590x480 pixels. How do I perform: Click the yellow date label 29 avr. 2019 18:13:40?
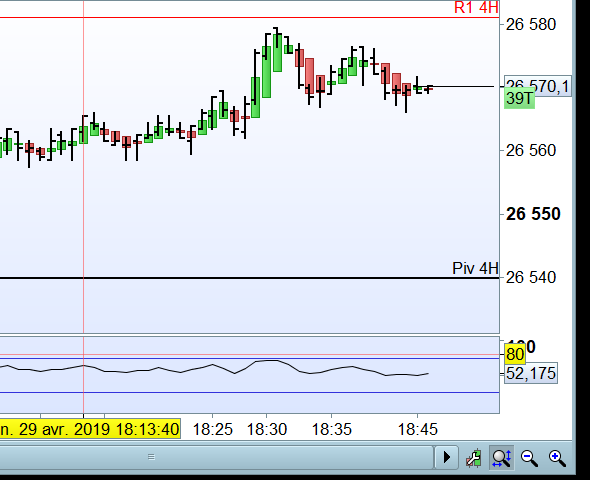[90, 429]
